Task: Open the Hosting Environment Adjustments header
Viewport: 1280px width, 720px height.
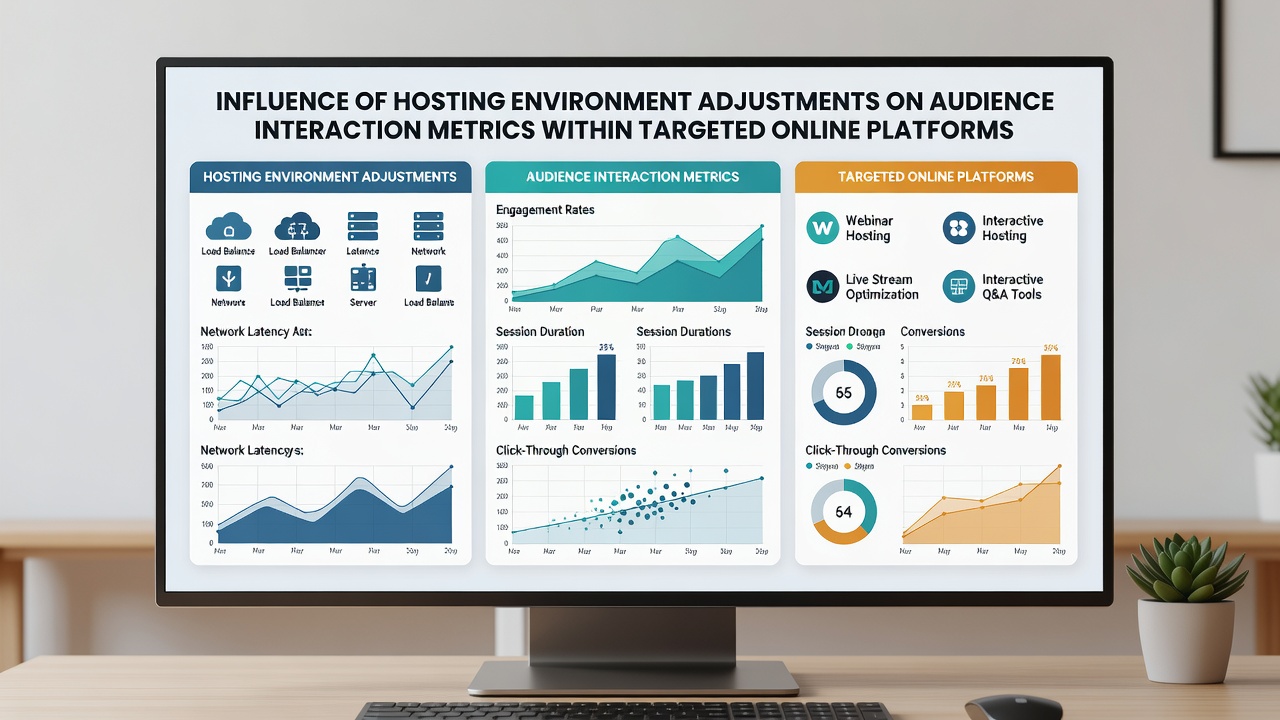Action: point(330,177)
